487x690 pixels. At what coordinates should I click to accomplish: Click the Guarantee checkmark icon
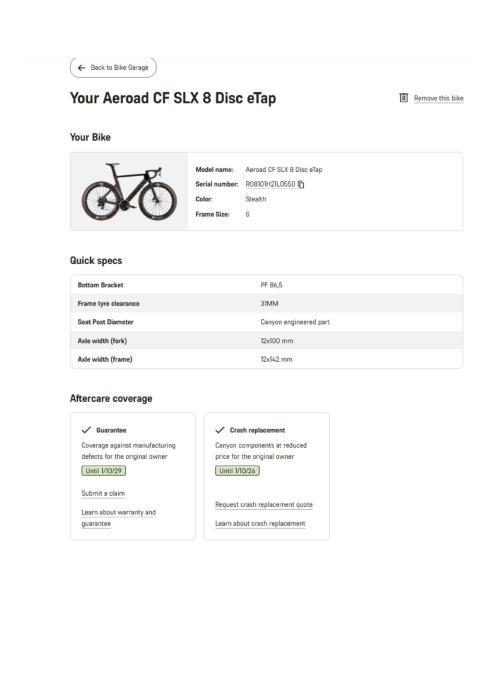pyautogui.click(x=86, y=430)
